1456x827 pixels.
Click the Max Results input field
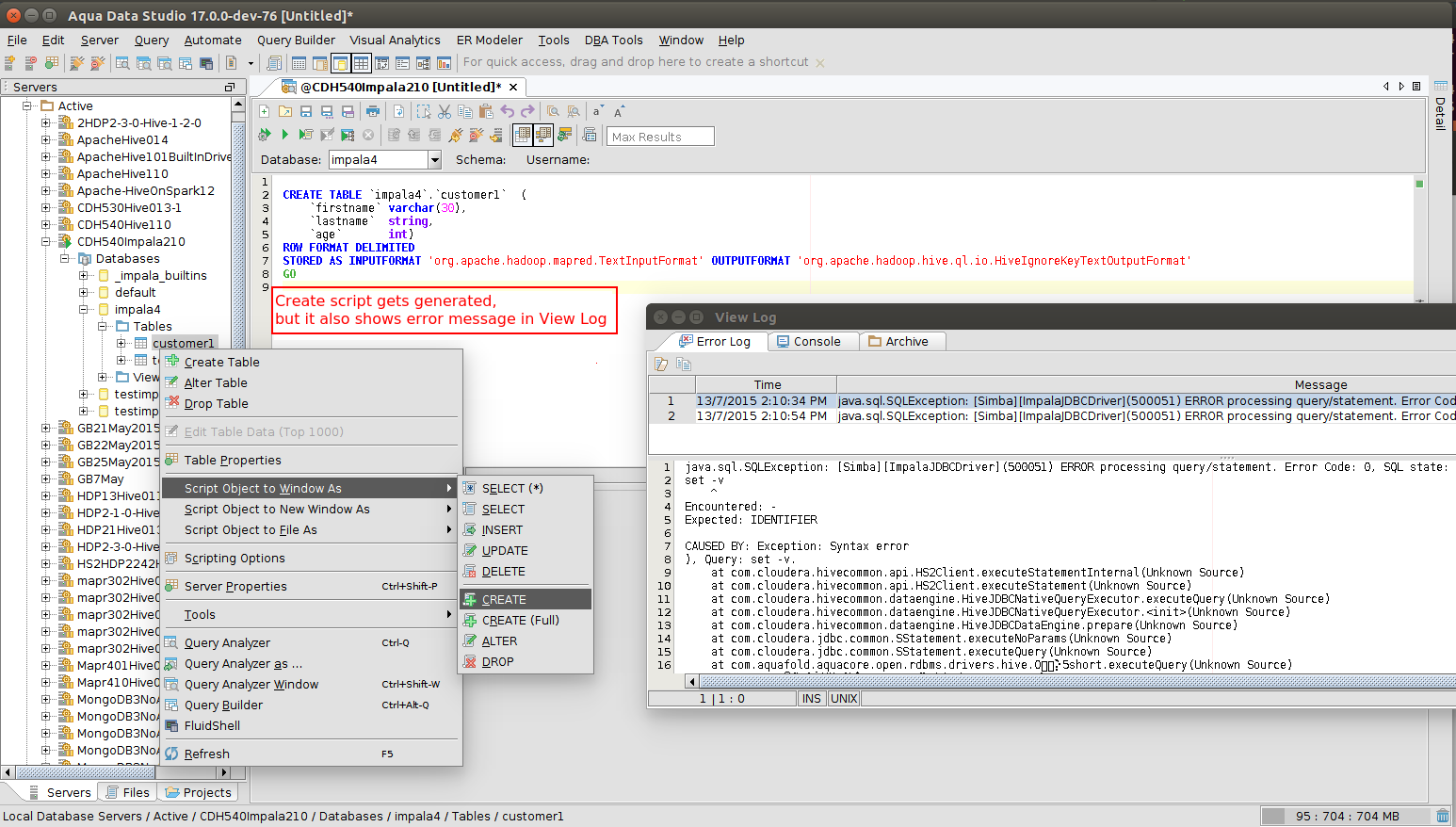[660, 137]
